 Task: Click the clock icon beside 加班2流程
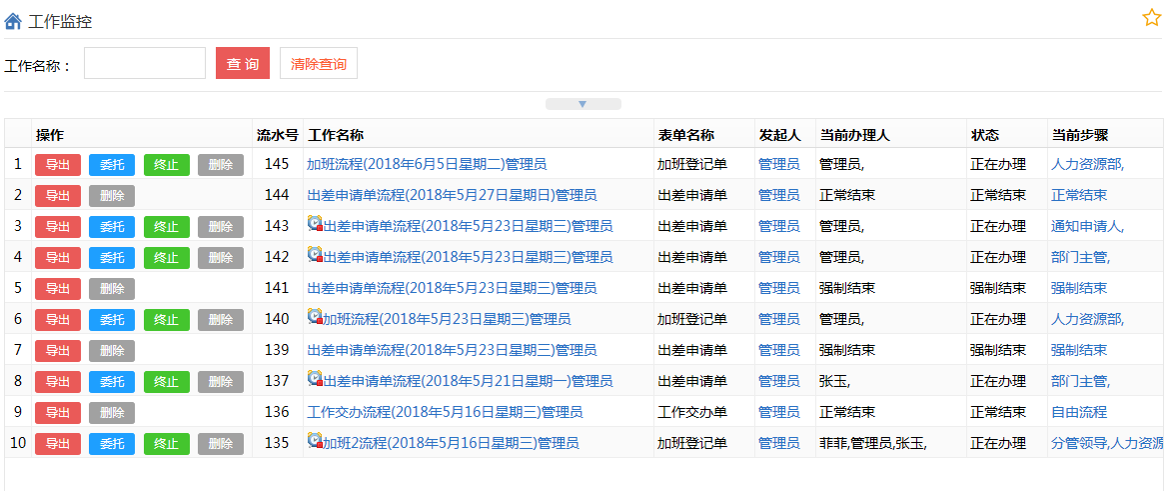click(x=315, y=442)
